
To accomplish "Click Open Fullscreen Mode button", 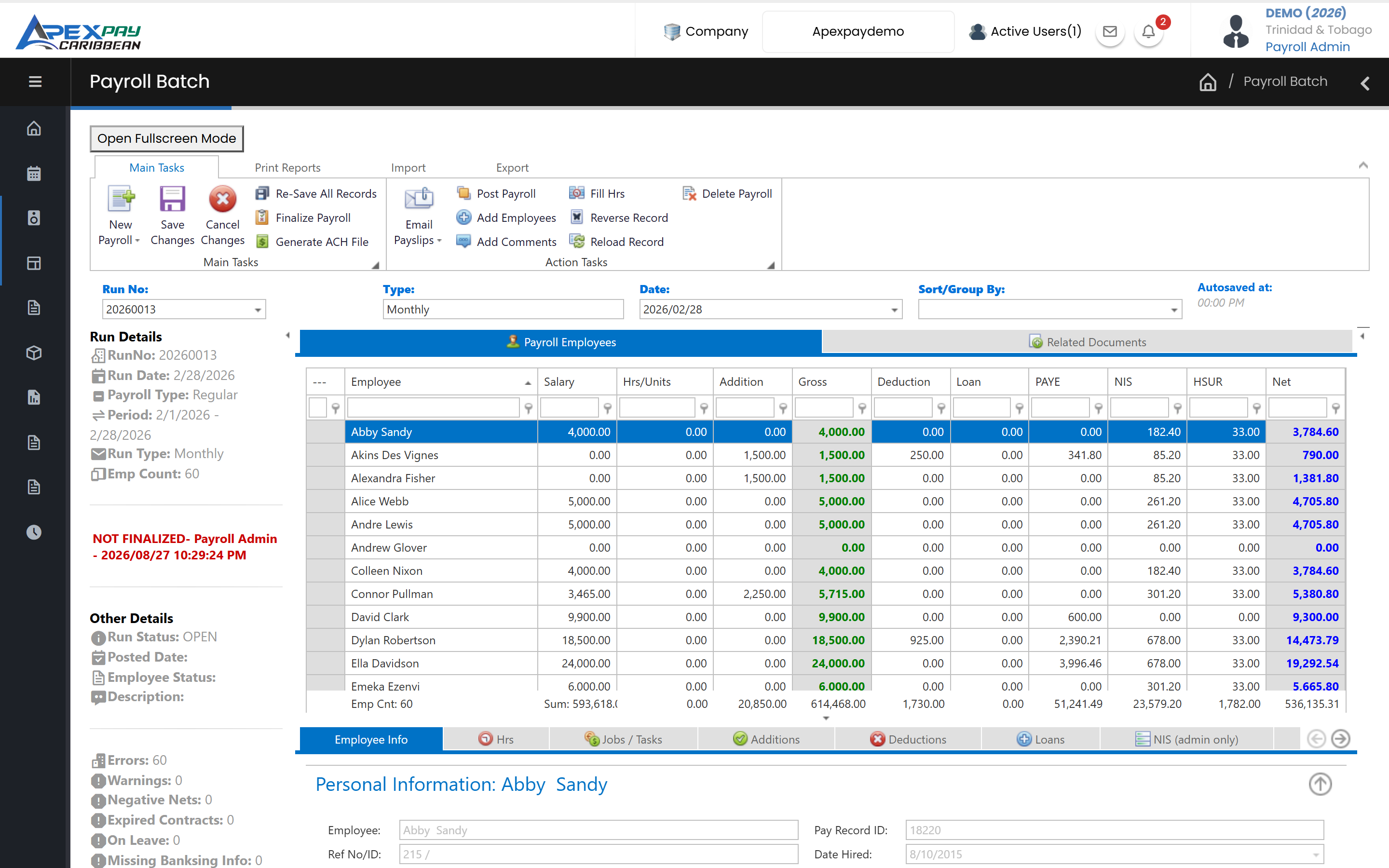I will 166,138.
